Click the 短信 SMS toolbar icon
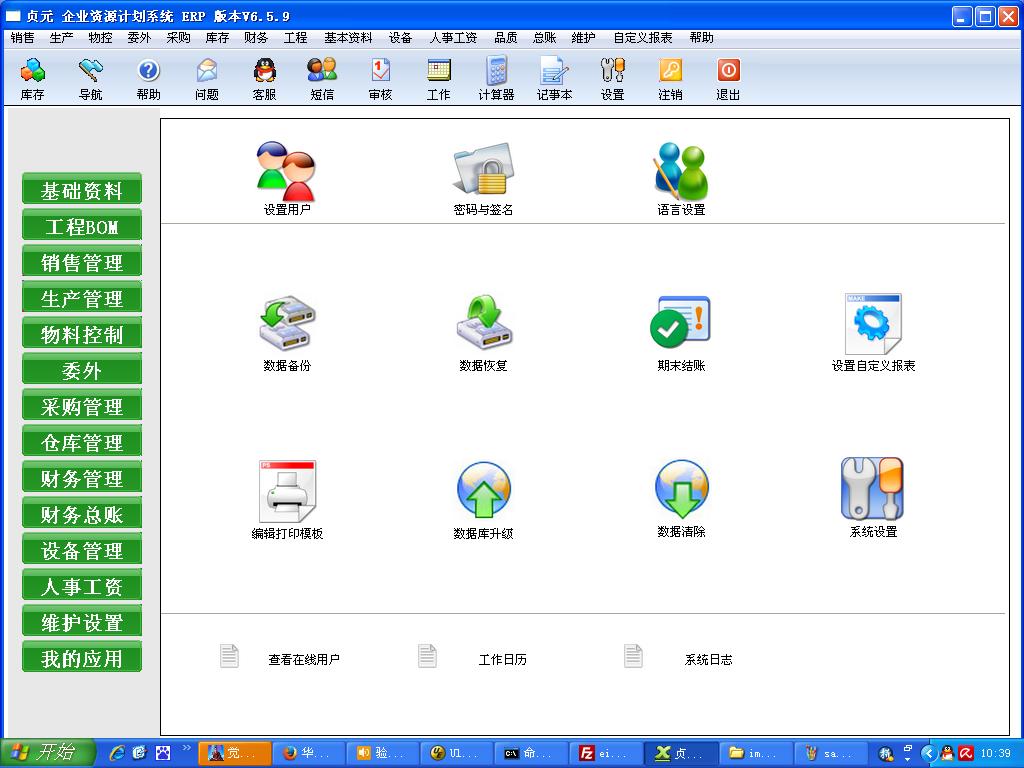The height and width of the screenshot is (768, 1024). tap(322, 79)
